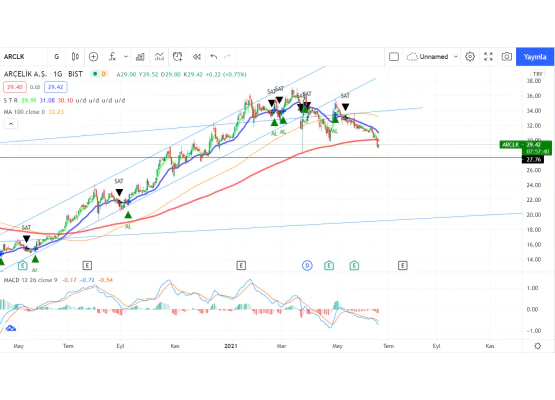Click the ARÇELİK A.Ş. symbol title
Screen dimensions: 555x400
[25, 74]
